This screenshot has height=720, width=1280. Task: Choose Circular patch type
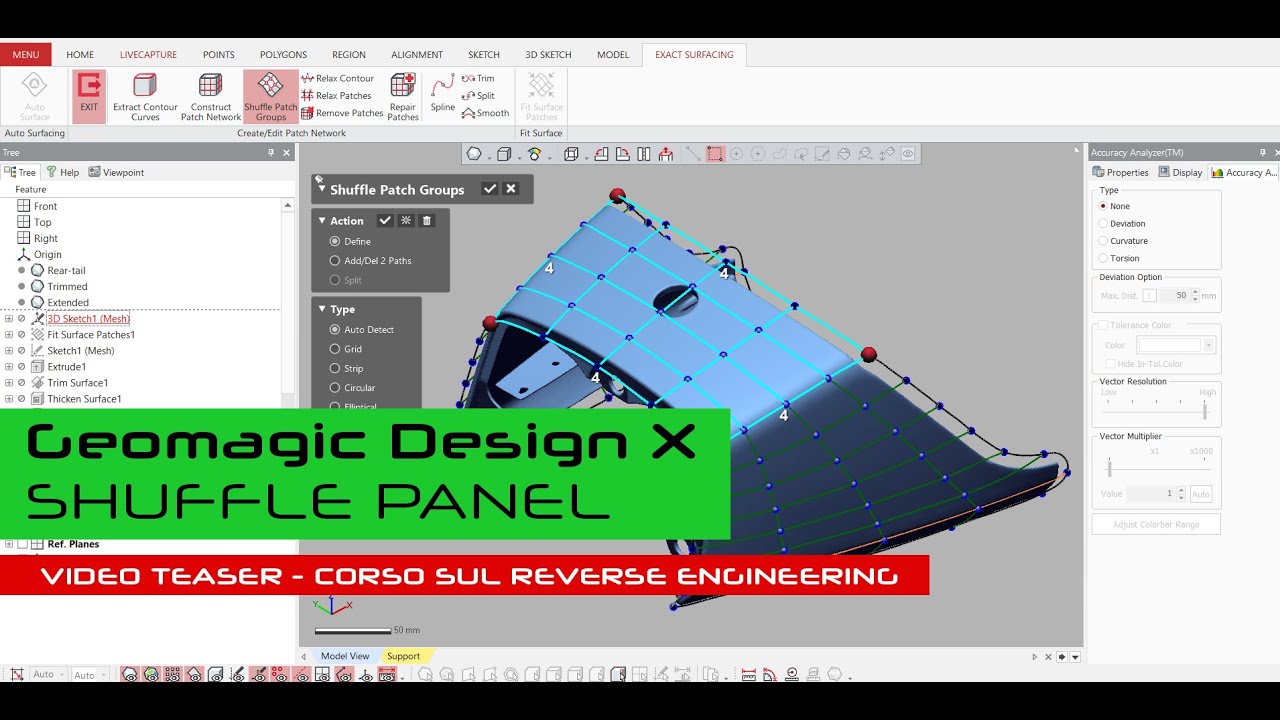[x=335, y=388]
